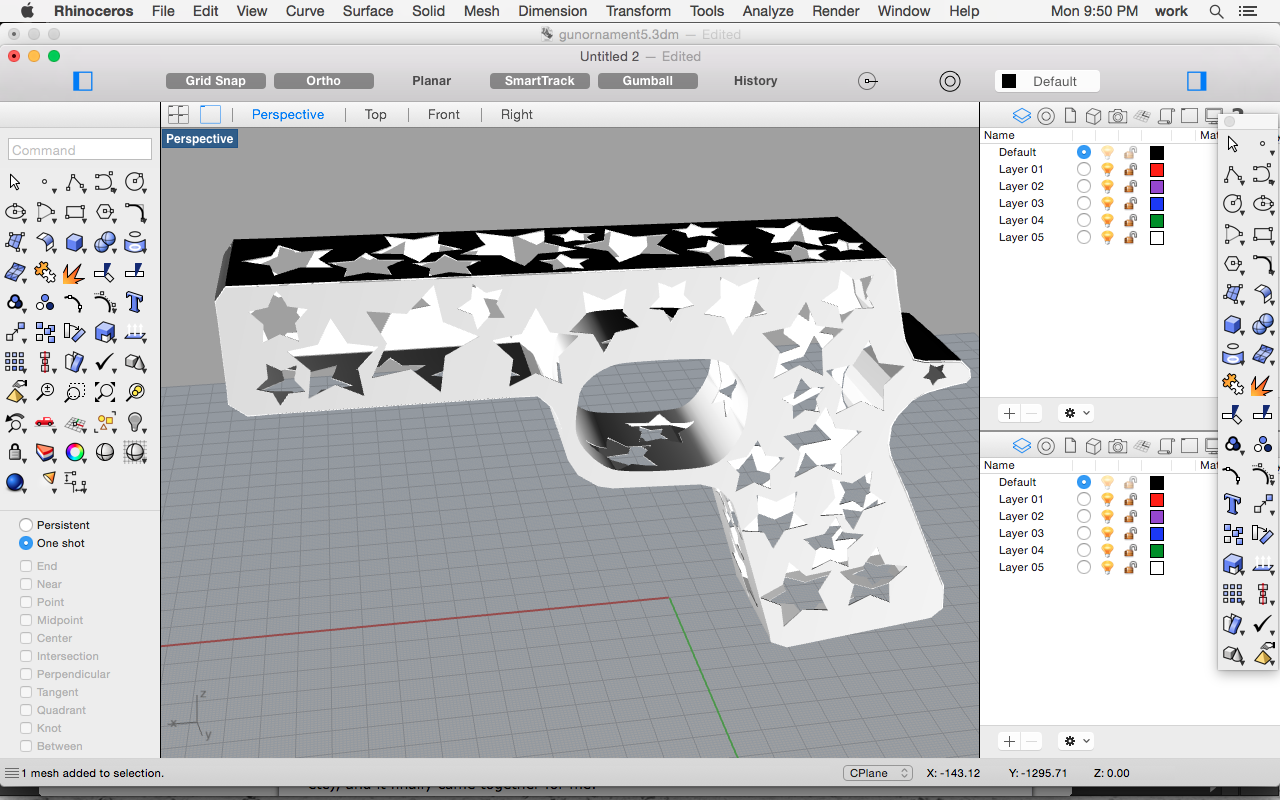The width and height of the screenshot is (1280, 800).
Task: Pick the Circle tool in left sidebar
Action: (x=135, y=182)
